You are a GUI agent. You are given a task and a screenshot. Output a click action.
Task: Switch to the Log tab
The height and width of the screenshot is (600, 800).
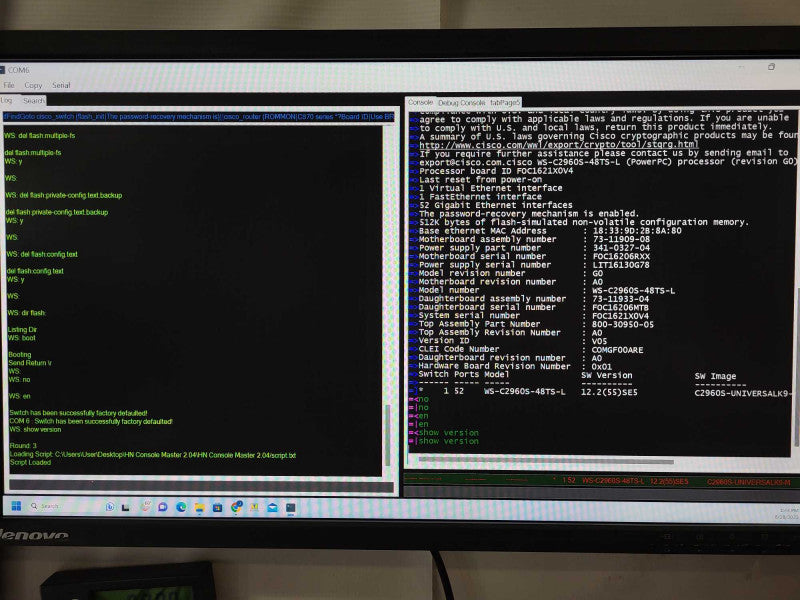coord(7,101)
